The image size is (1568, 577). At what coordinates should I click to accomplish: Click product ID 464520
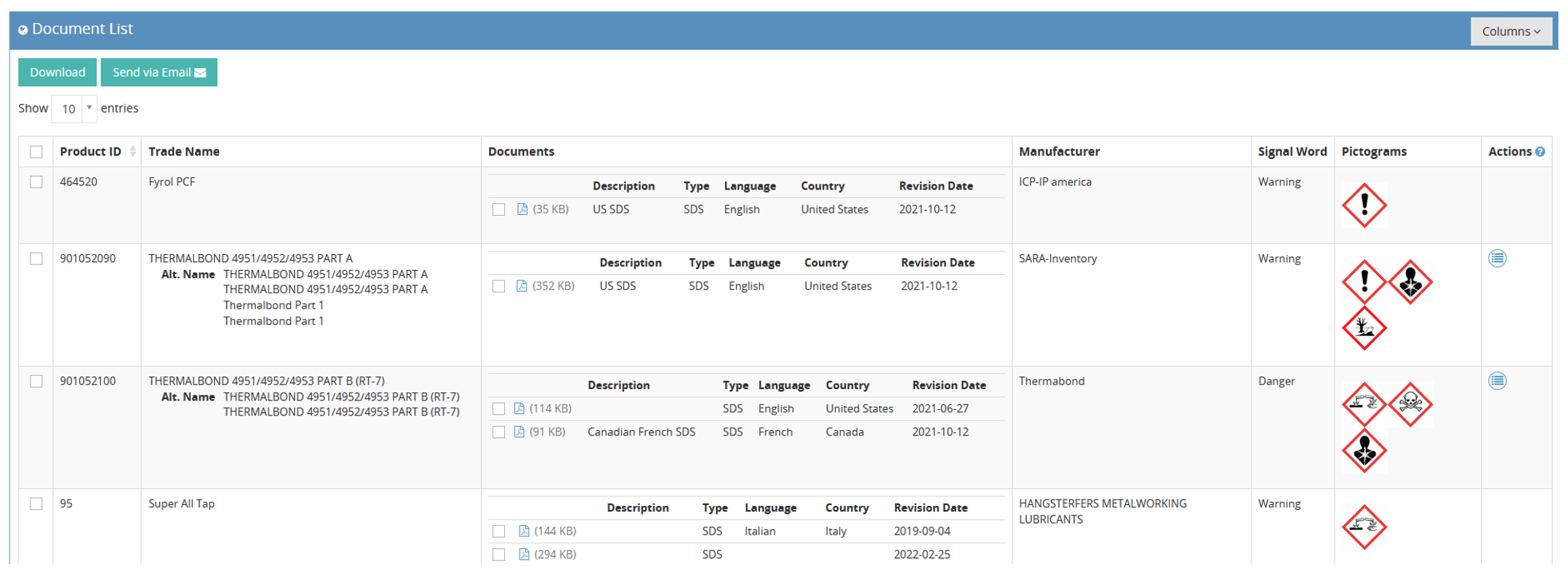[78, 182]
